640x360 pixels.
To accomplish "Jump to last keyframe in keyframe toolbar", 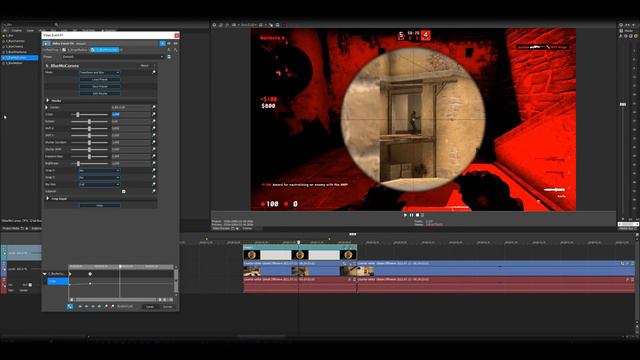I will click(x=100, y=306).
